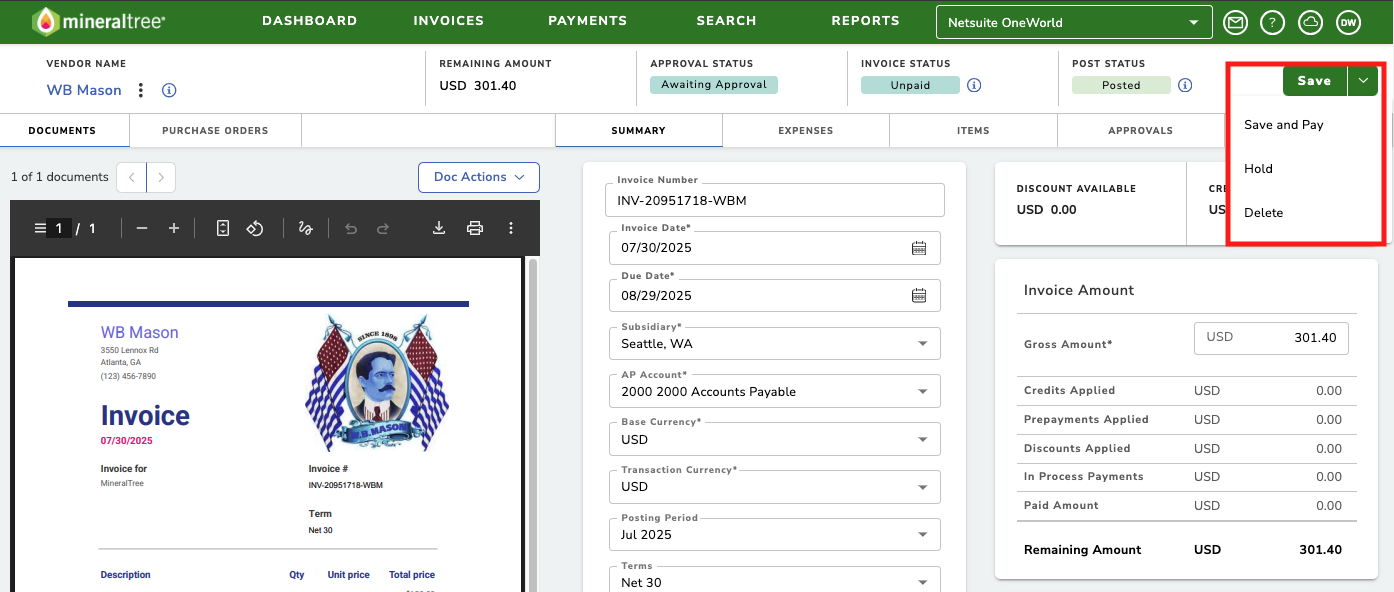Go to previous document arrow
Viewport: 1394px width, 592px height.
click(132, 178)
